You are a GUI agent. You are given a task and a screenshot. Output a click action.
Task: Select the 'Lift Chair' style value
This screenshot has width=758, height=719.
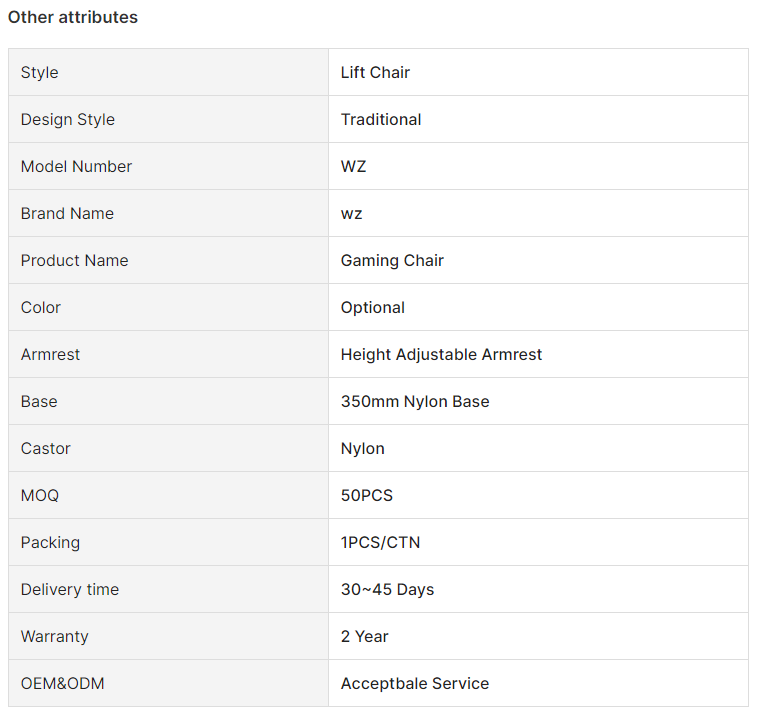375,73
